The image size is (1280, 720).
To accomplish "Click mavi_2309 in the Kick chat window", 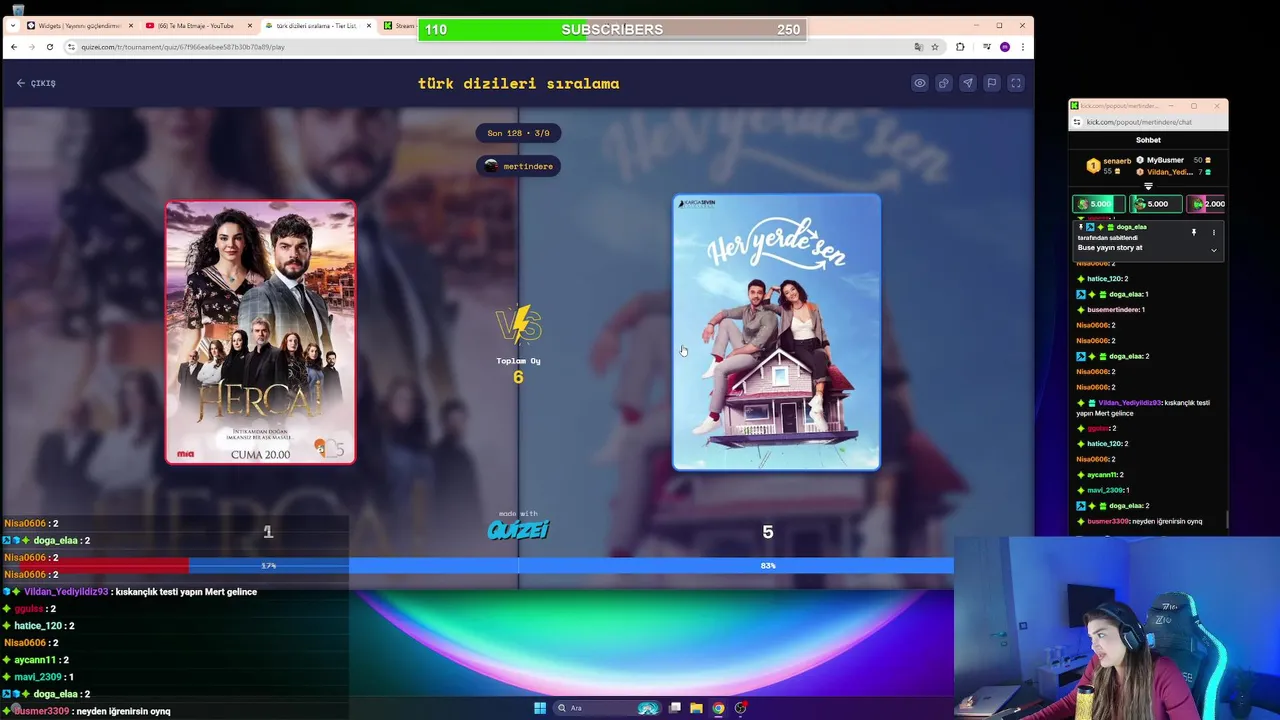I will [1105, 490].
